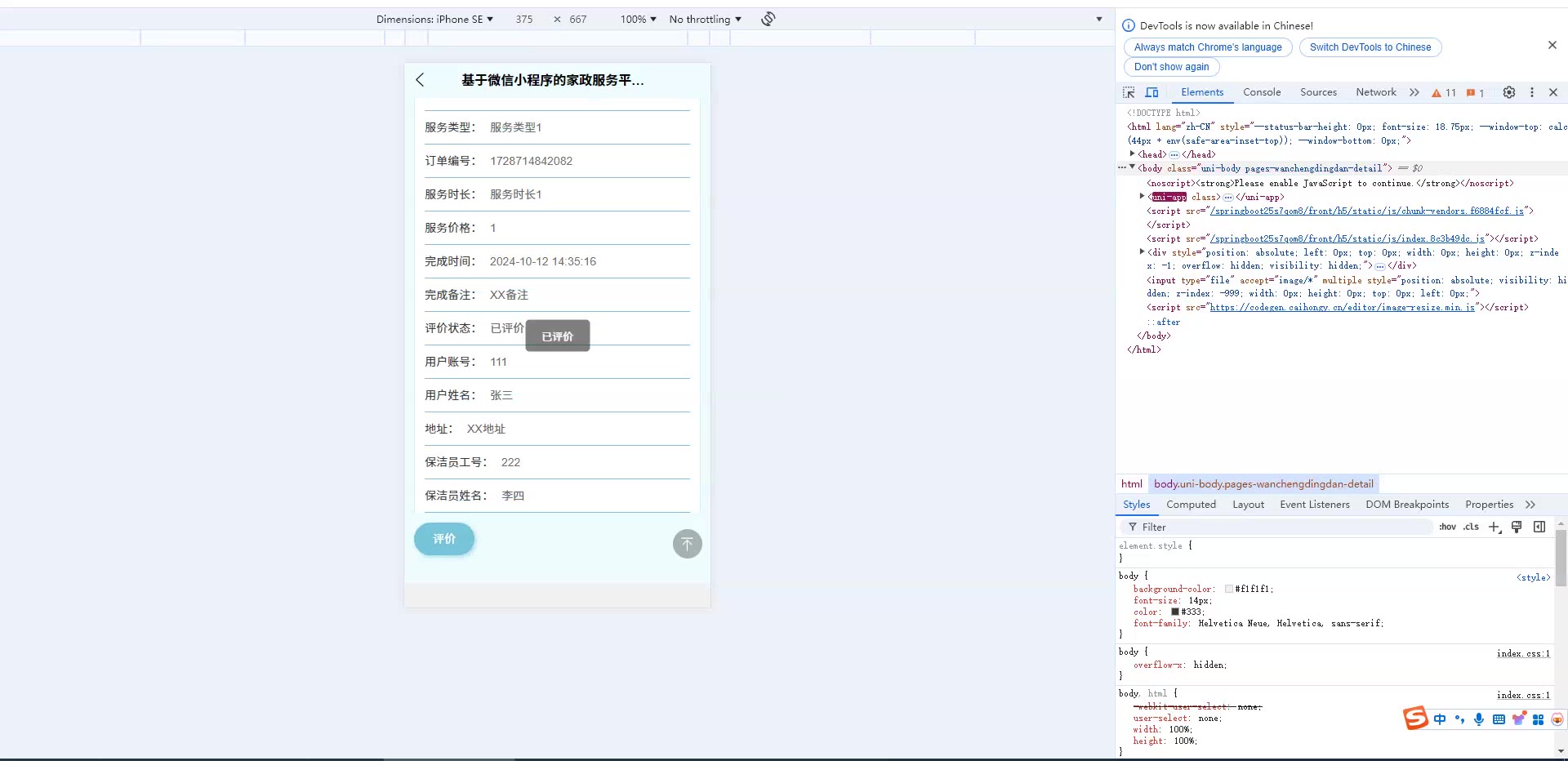Activate the inspect element picker icon

(x=1129, y=93)
